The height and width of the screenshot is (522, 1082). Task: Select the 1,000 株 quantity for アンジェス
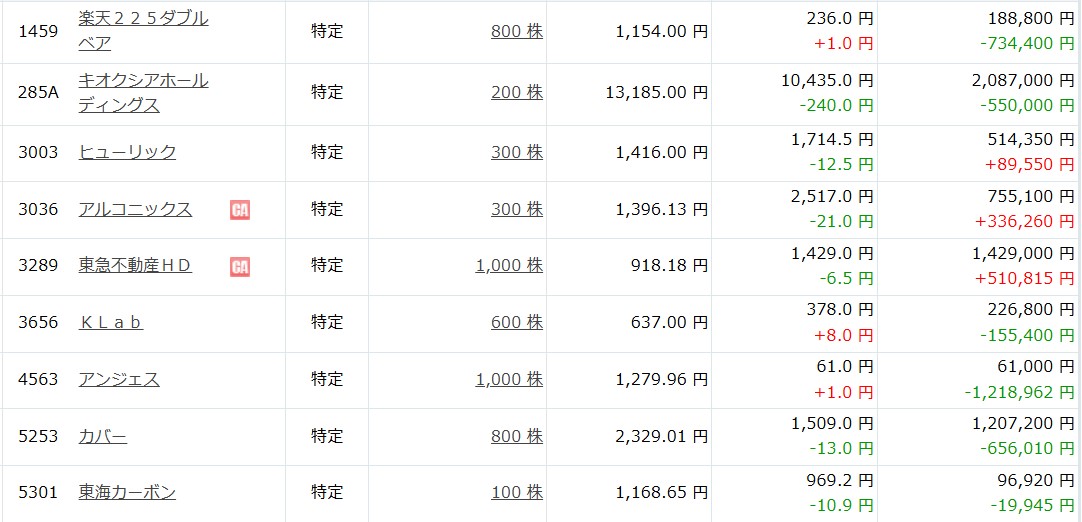click(509, 379)
